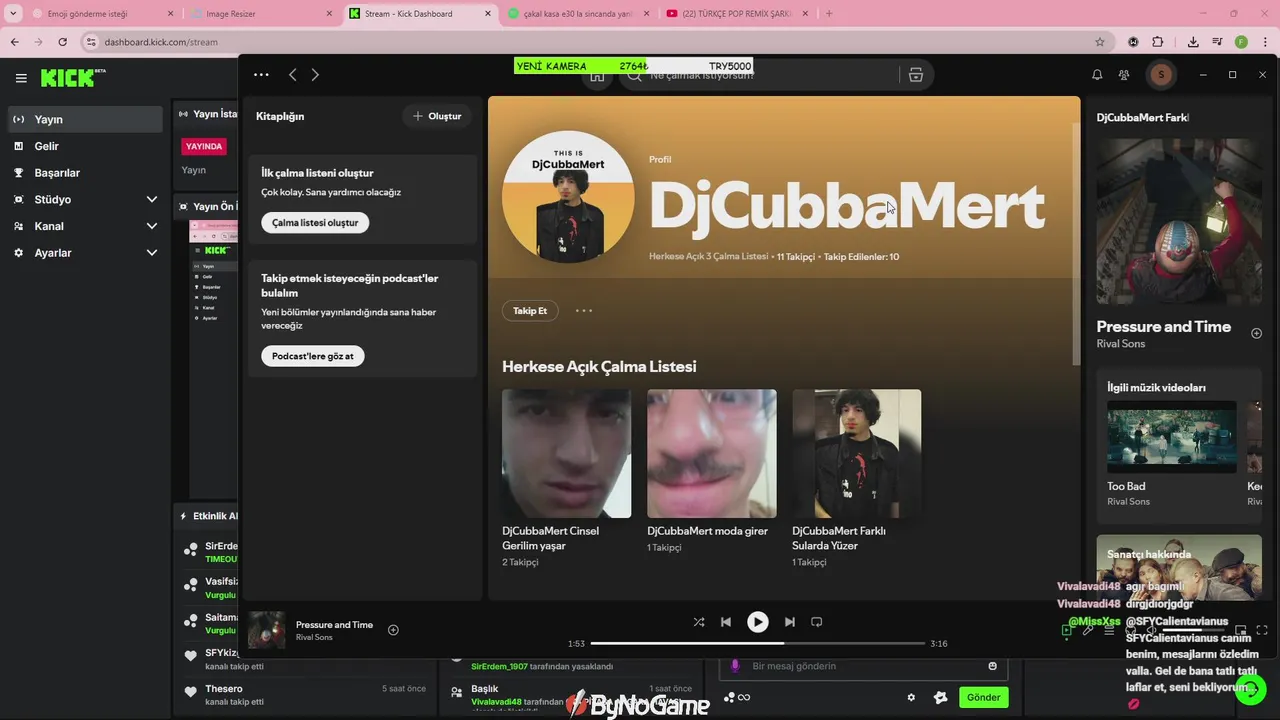Expand the Stüdyo menu chevron
The image size is (1280, 720).
click(x=152, y=200)
